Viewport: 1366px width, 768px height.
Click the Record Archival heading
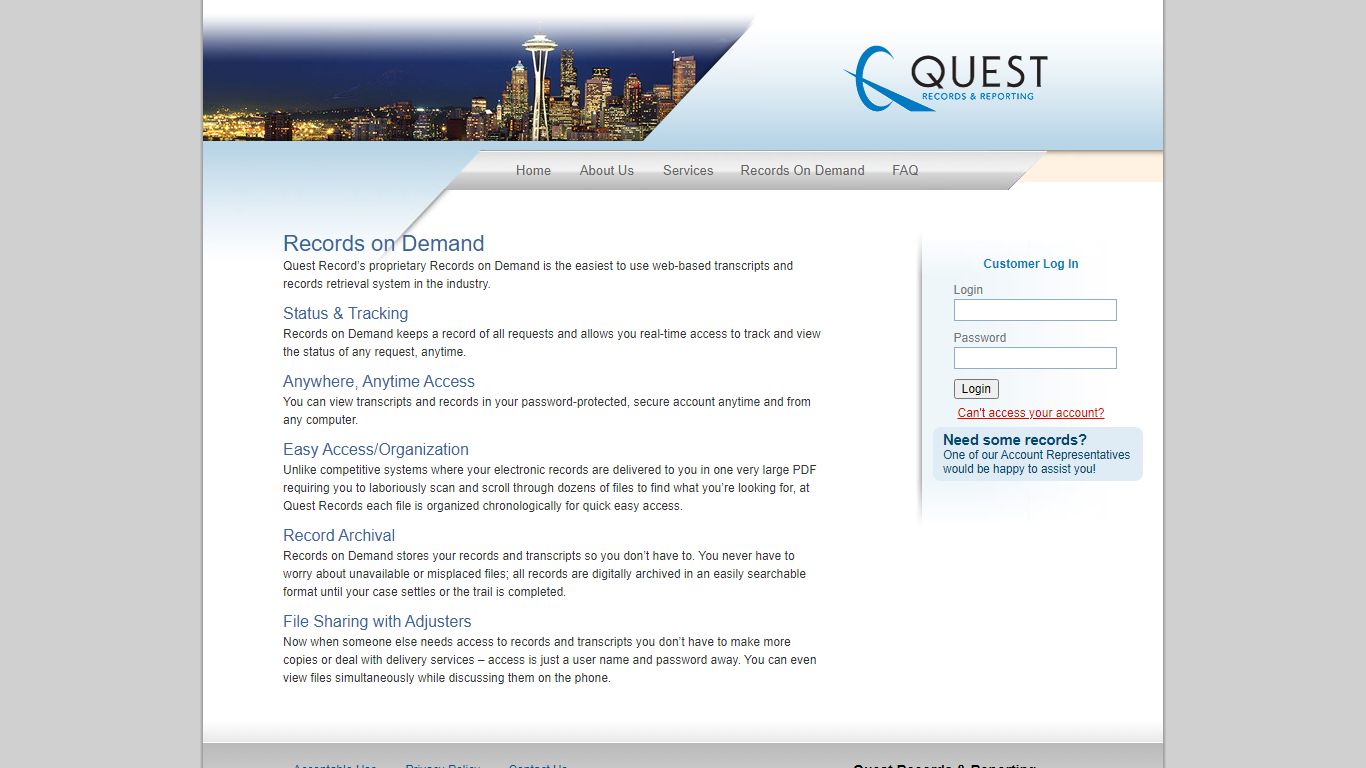[338, 535]
